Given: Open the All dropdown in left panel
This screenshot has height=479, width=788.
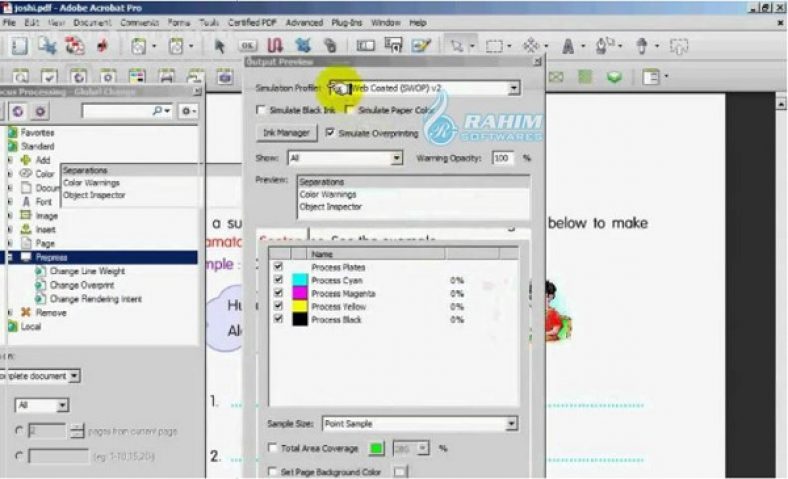Looking at the screenshot, I should point(62,405).
